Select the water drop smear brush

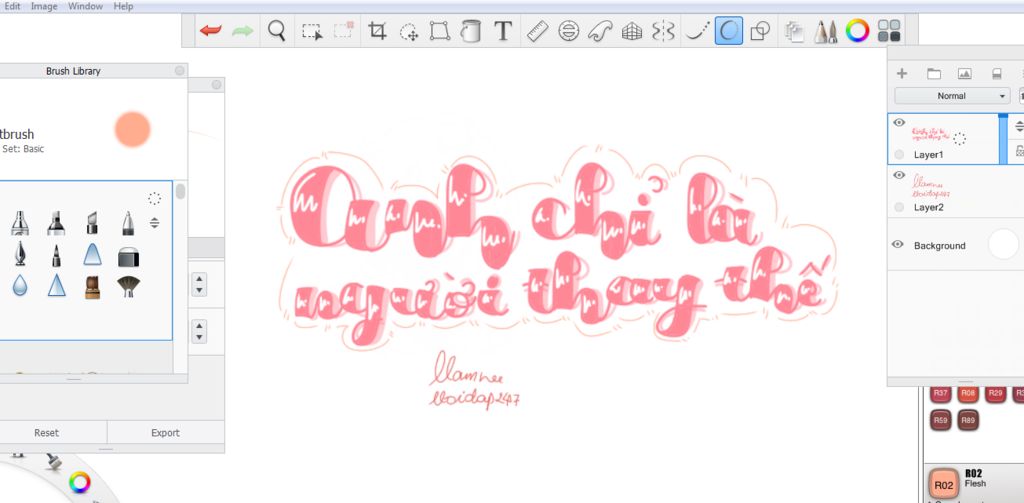pyautogui.click(x=20, y=285)
